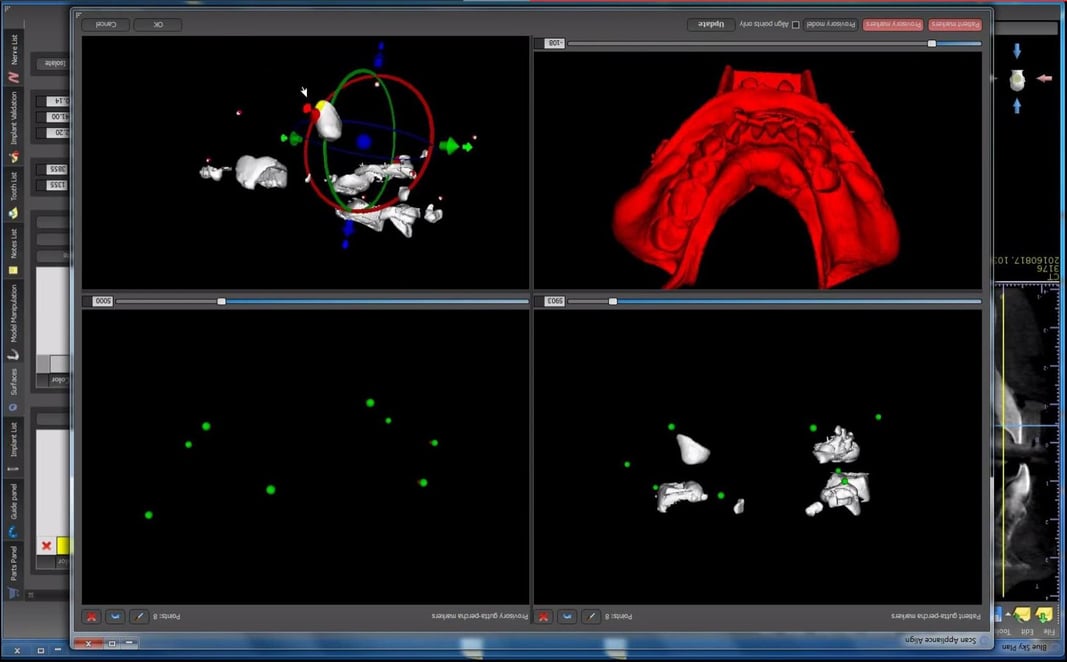Click the import folder icon under Edit
The image size is (1067, 662).
1023,614
